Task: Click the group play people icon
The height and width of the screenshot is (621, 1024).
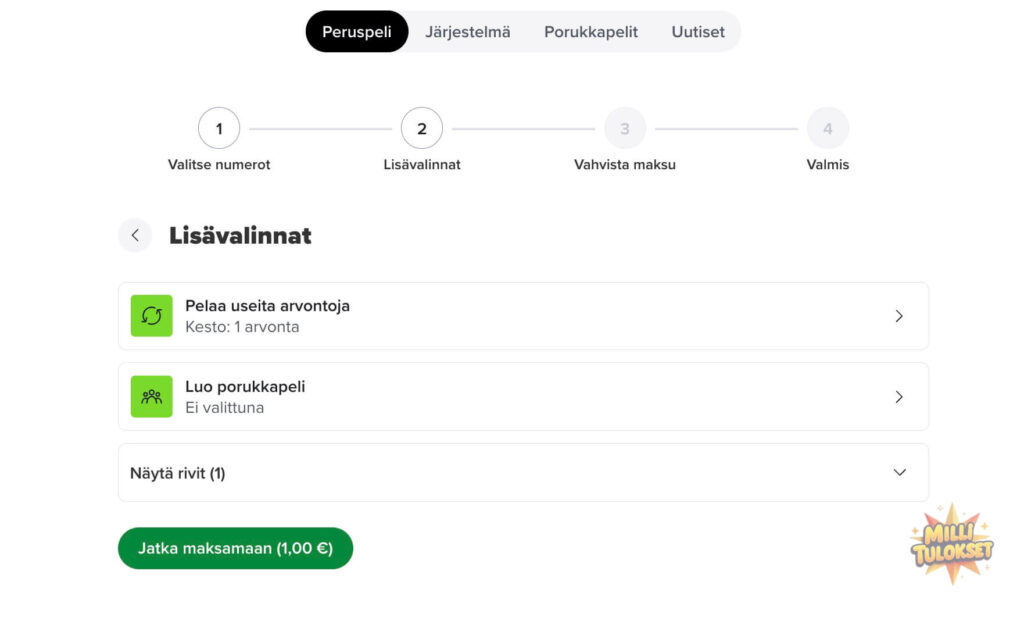Action: (x=151, y=396)
